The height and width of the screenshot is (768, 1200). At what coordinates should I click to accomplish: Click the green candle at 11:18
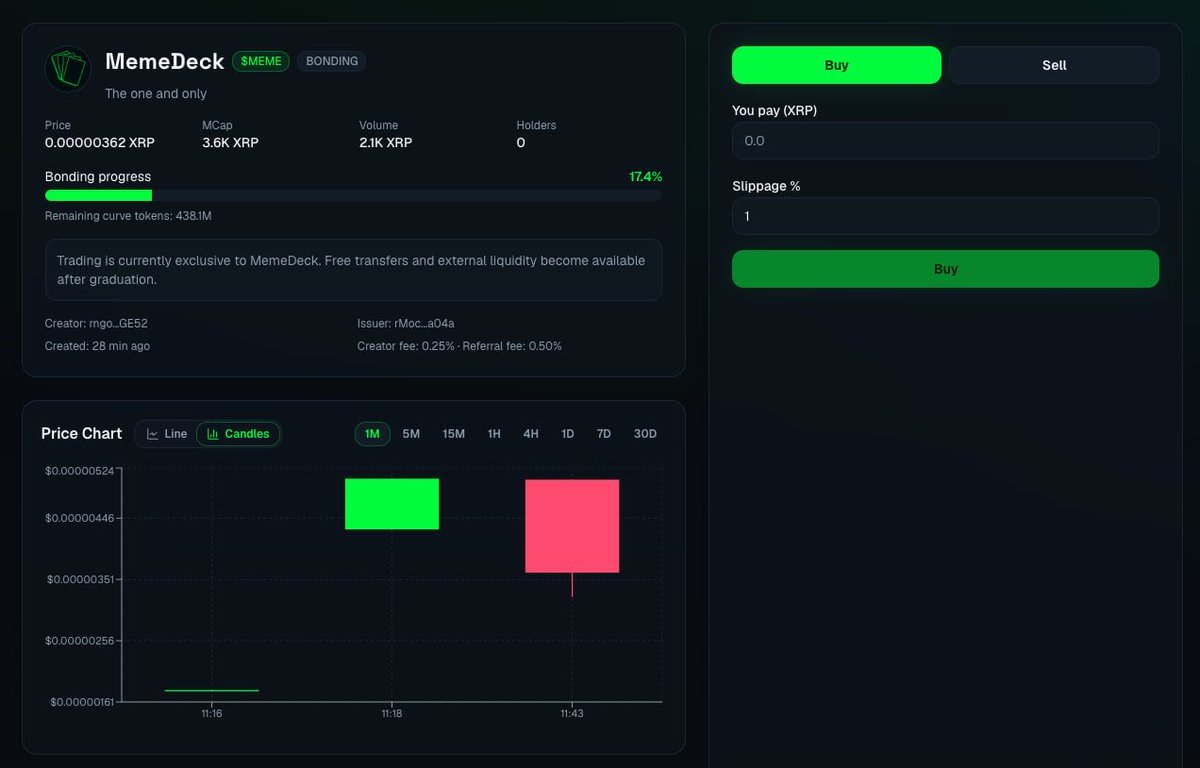392,504
